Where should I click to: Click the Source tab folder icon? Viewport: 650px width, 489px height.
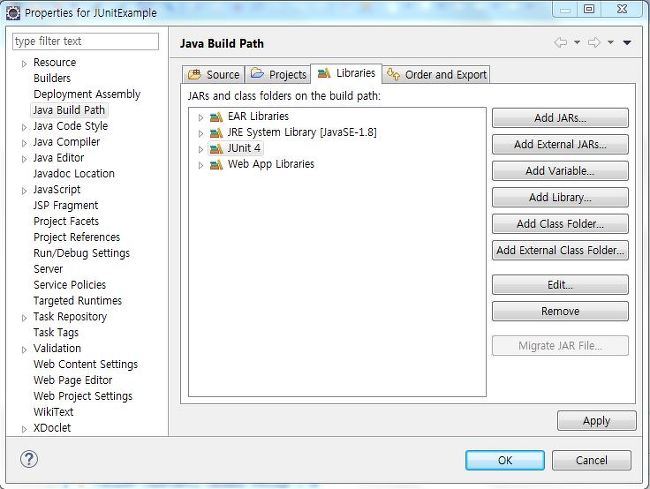pyautogui.click(x=194, y=75)
